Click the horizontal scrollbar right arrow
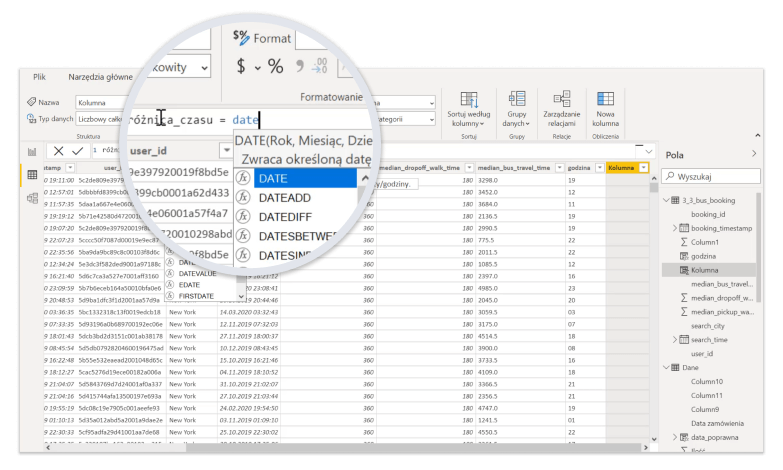Viewport: 783px width, 470px height. pyautogui.click(x=645, y=448)
